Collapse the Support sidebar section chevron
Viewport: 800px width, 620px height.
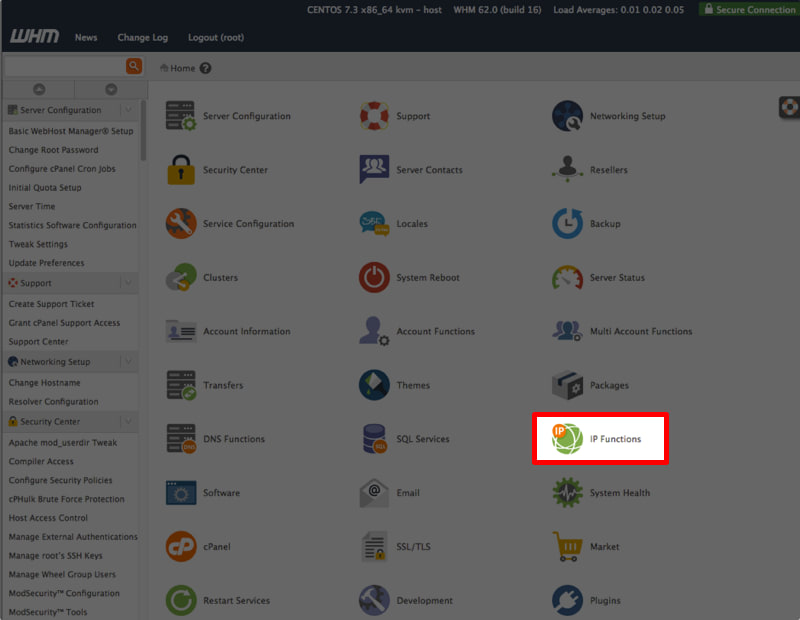point(129,283)
